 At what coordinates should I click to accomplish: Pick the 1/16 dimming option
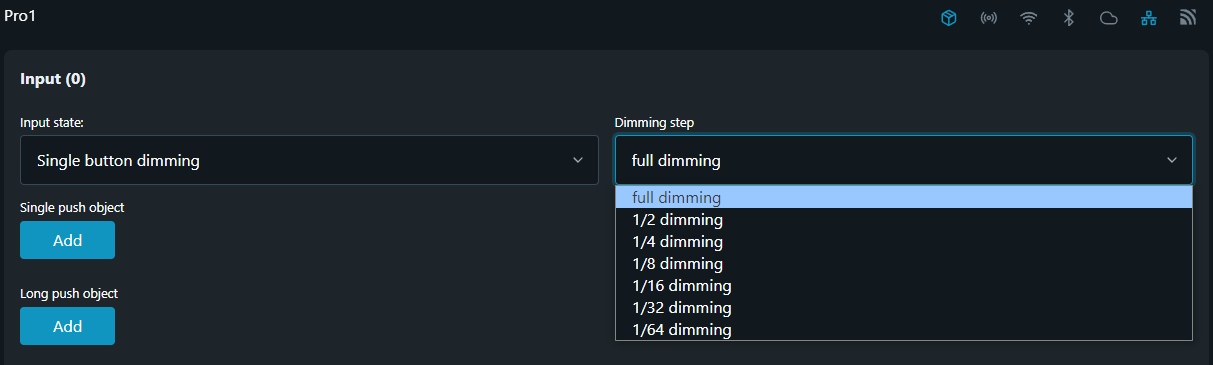pyautogui.click(x=904, y=286)
